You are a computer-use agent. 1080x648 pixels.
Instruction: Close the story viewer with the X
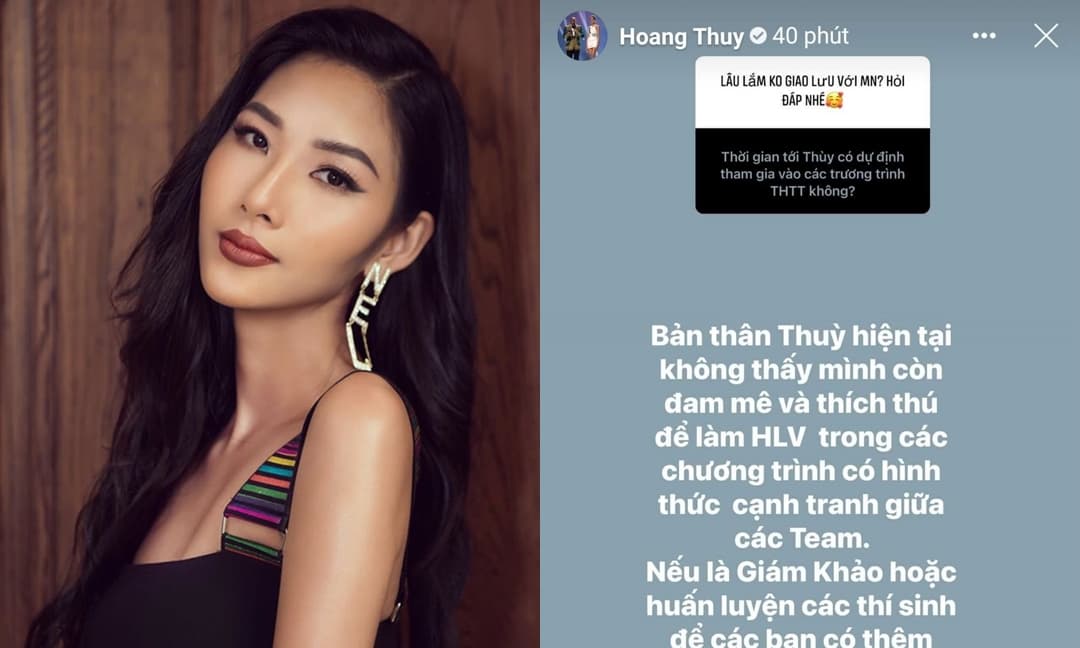pos(1046,36)
